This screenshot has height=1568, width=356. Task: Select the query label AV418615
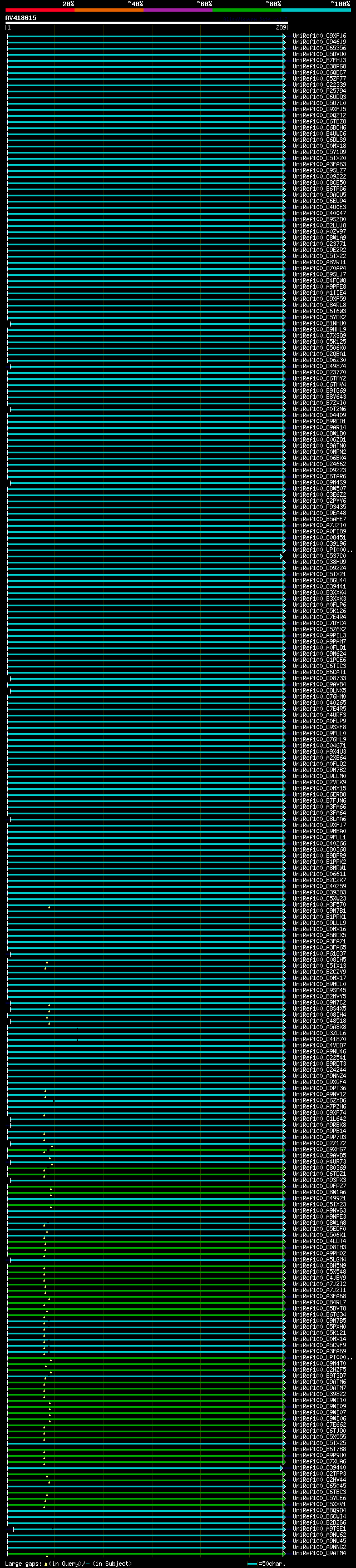tap(21, 18)
